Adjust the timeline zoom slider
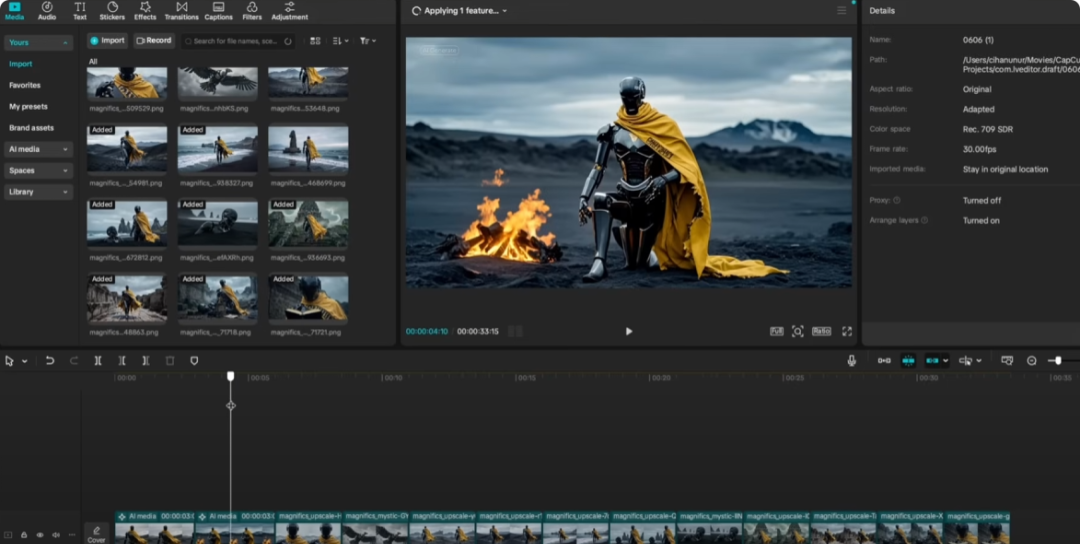The height and width of the screenshot is (544, 1080). tap(1058, 360)
